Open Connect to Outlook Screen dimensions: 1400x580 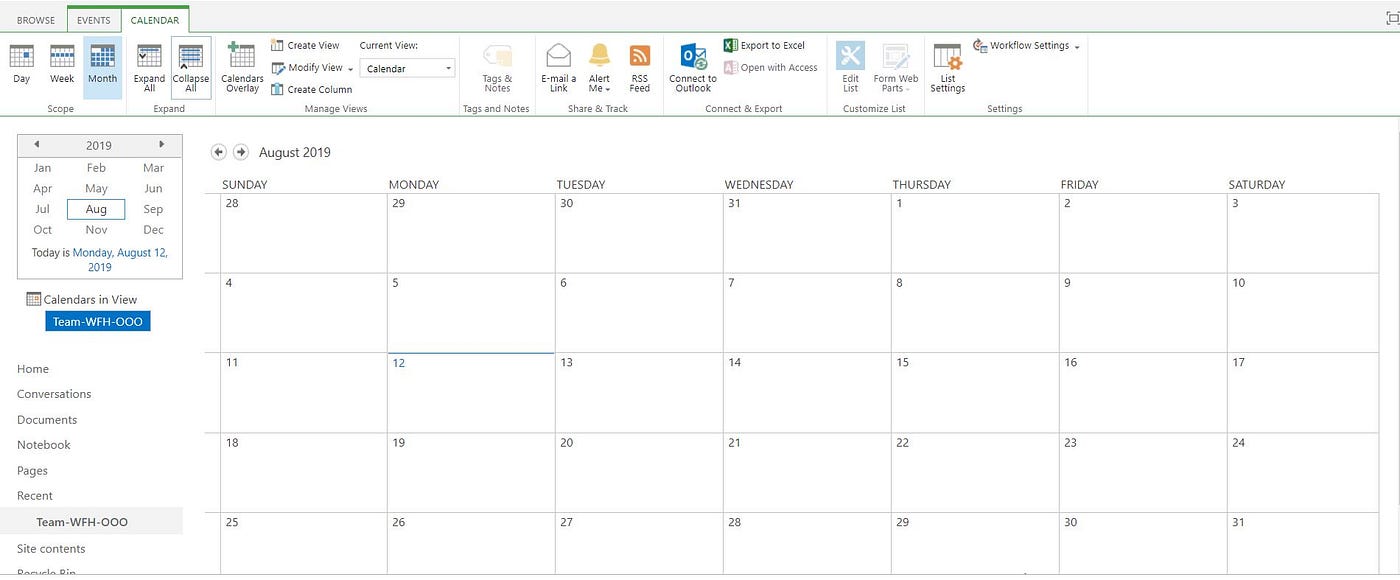[692, 65]
